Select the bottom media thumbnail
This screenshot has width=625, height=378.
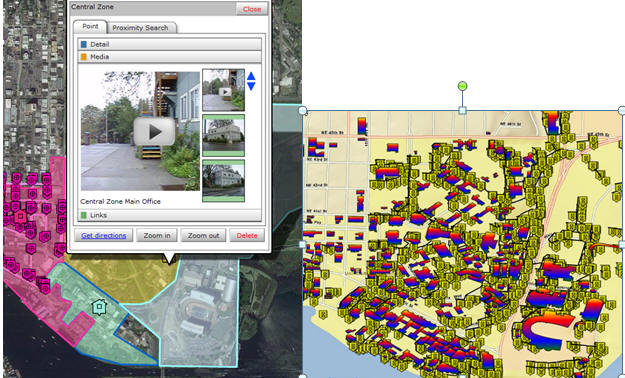click(x=223, y=181)
